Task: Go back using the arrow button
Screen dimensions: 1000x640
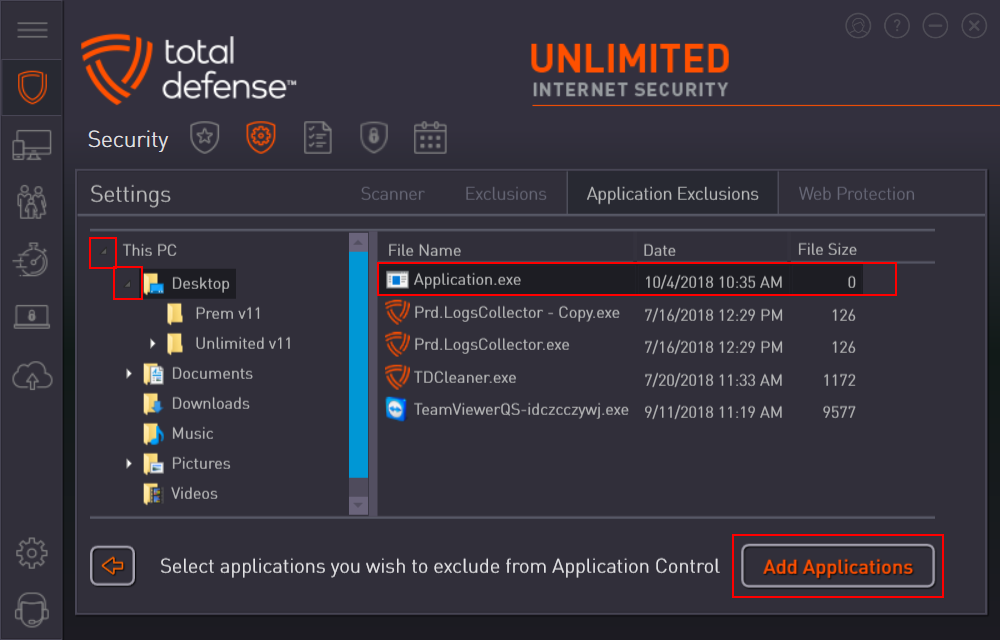Action: (112, 565)
